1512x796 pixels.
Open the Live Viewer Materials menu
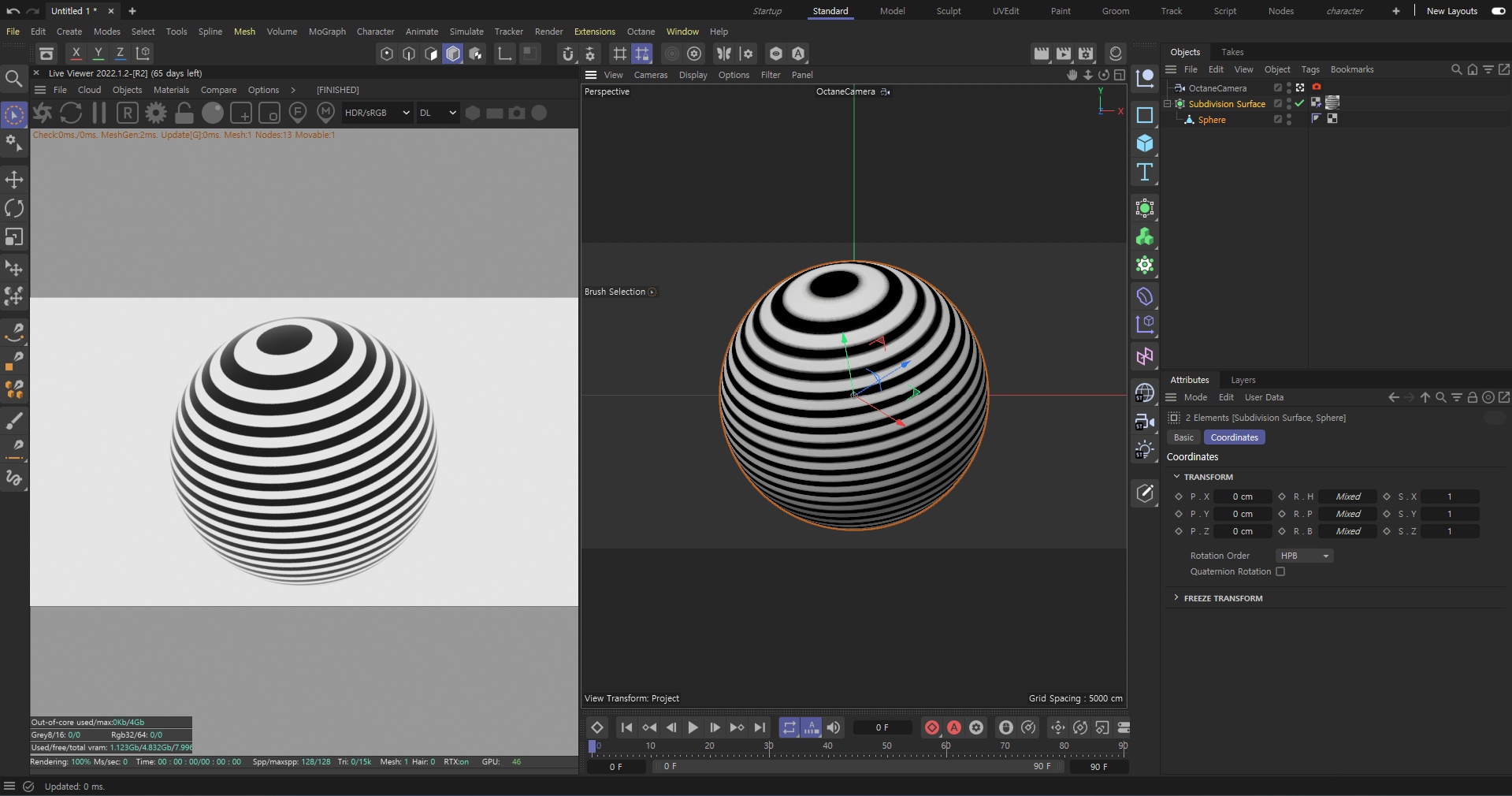171,90
